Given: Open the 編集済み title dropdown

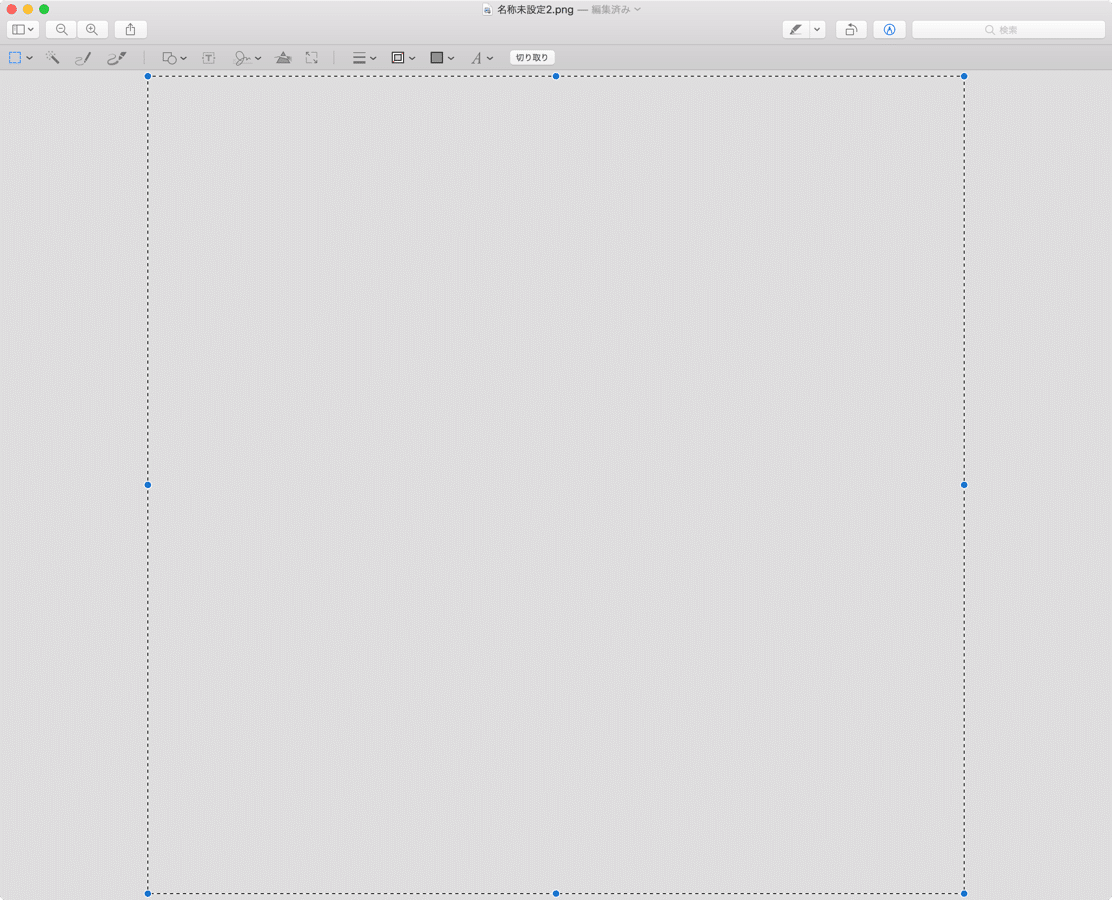Looking at the screenshot, I should pyautogui.click(x=616, y=9).
